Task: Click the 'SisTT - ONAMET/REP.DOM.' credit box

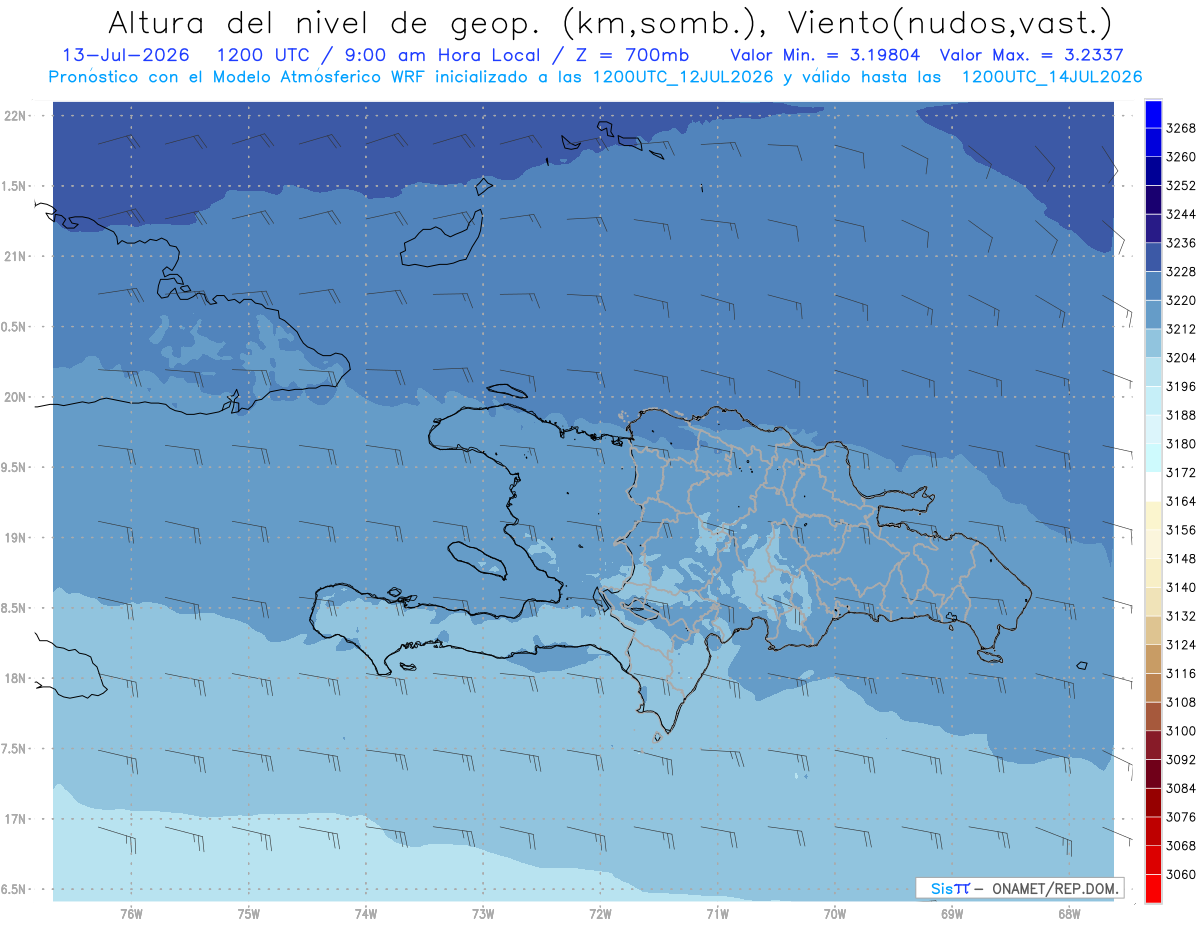Action: pyautogui.click(x=1019, y=887)
